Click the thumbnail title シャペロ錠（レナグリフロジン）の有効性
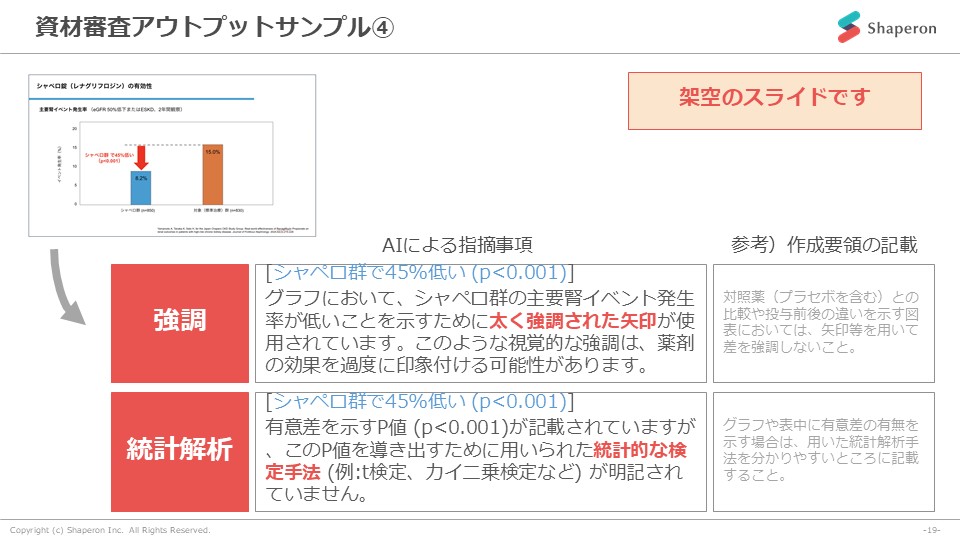The image size is (960, 540). [94, 86]
